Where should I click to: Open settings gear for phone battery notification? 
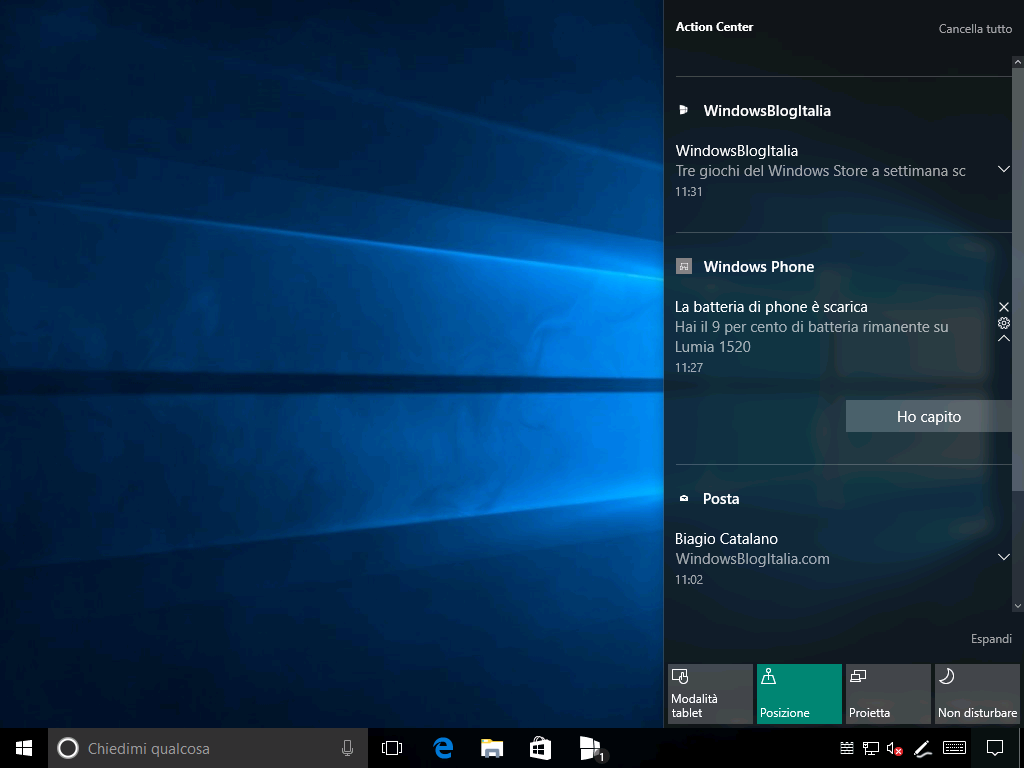tap(1004, 323)
